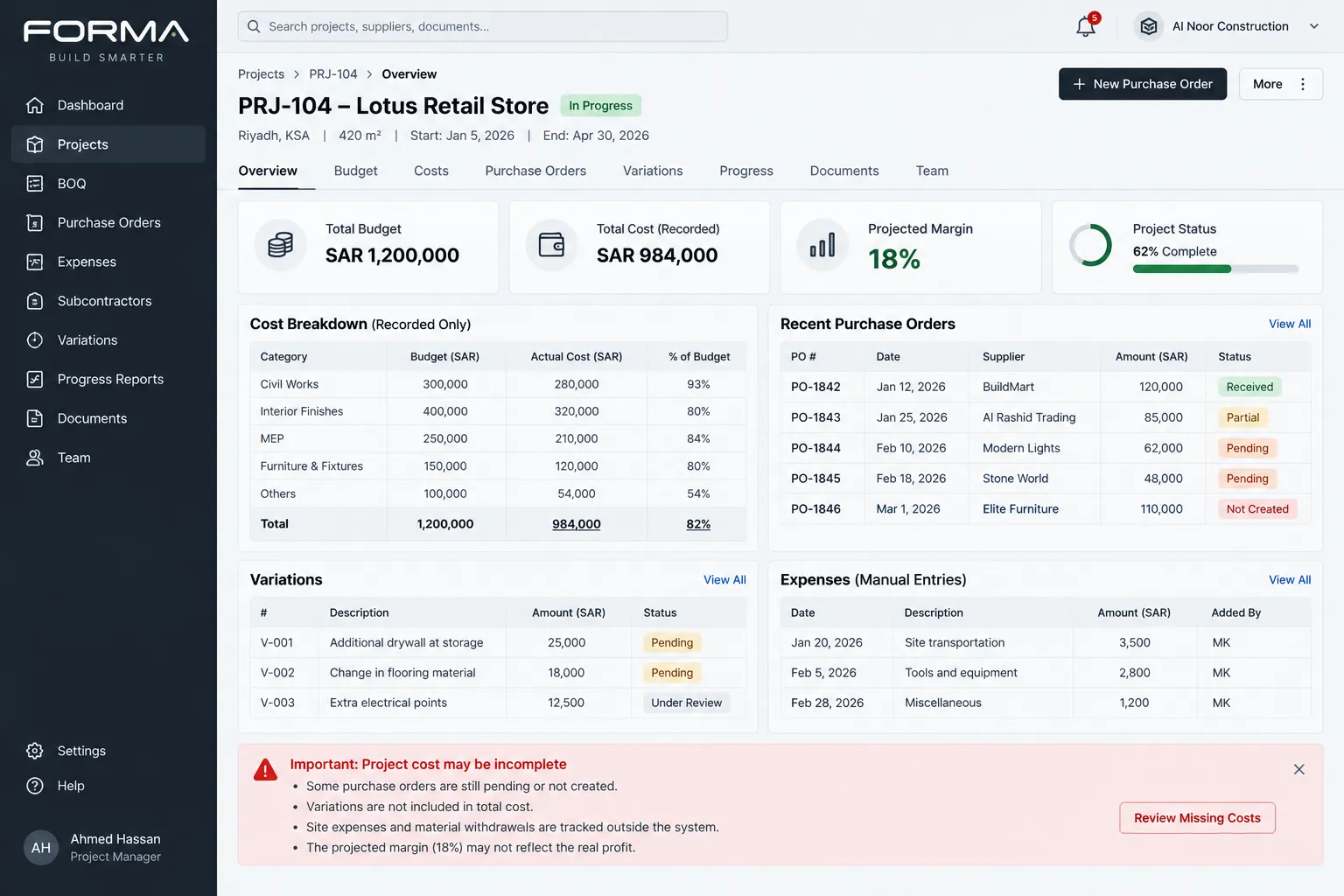The image size is (1344, 896).
Task: Click the Progress Reports sidebar icon
Action: coord(35,379)
